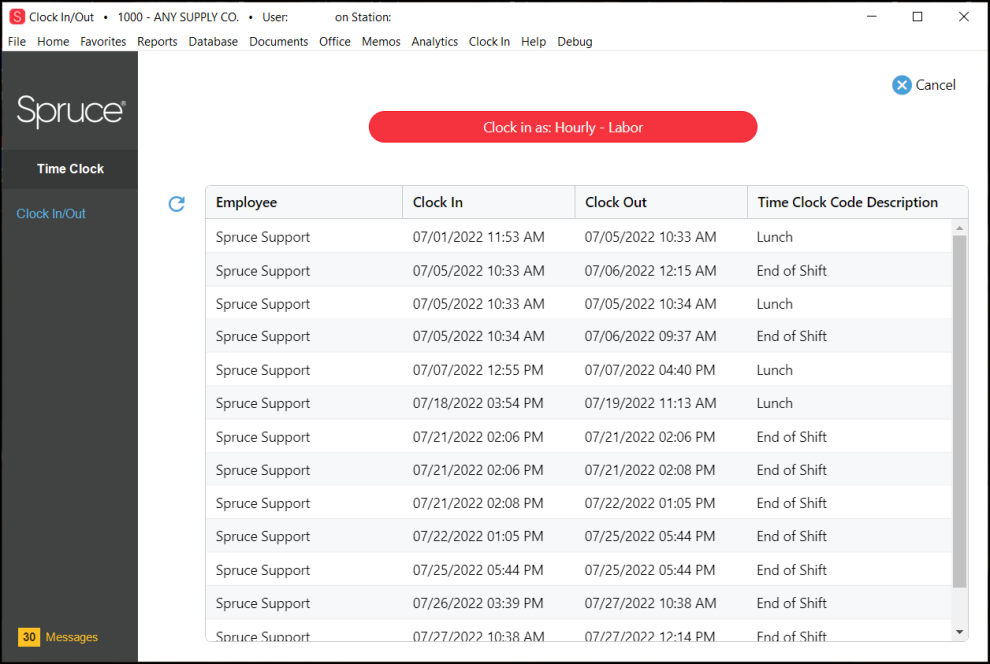Click the scrollbar up arrow
The width and height of the screenshot is (990, 664).
tap(960, 228)
